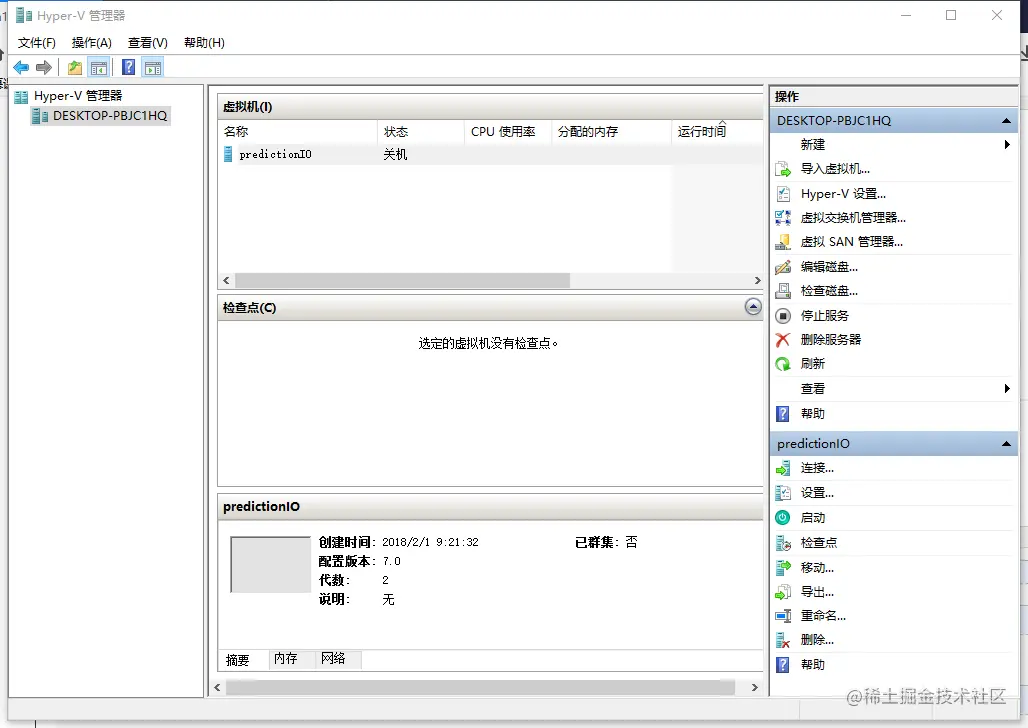Click the 连接 connect icon for predictionIO

pyautogui.click(x=783, y=468)
